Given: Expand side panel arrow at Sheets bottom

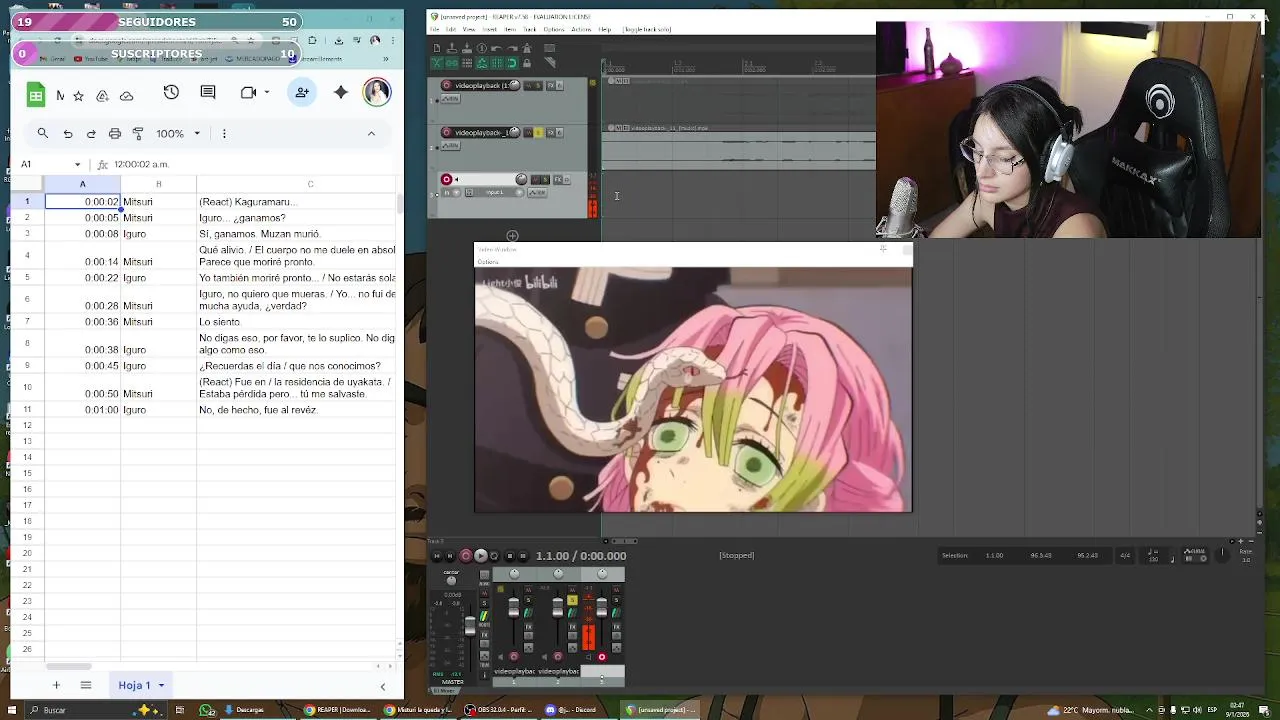Looking at the screenshot, I should pos(382,686).
